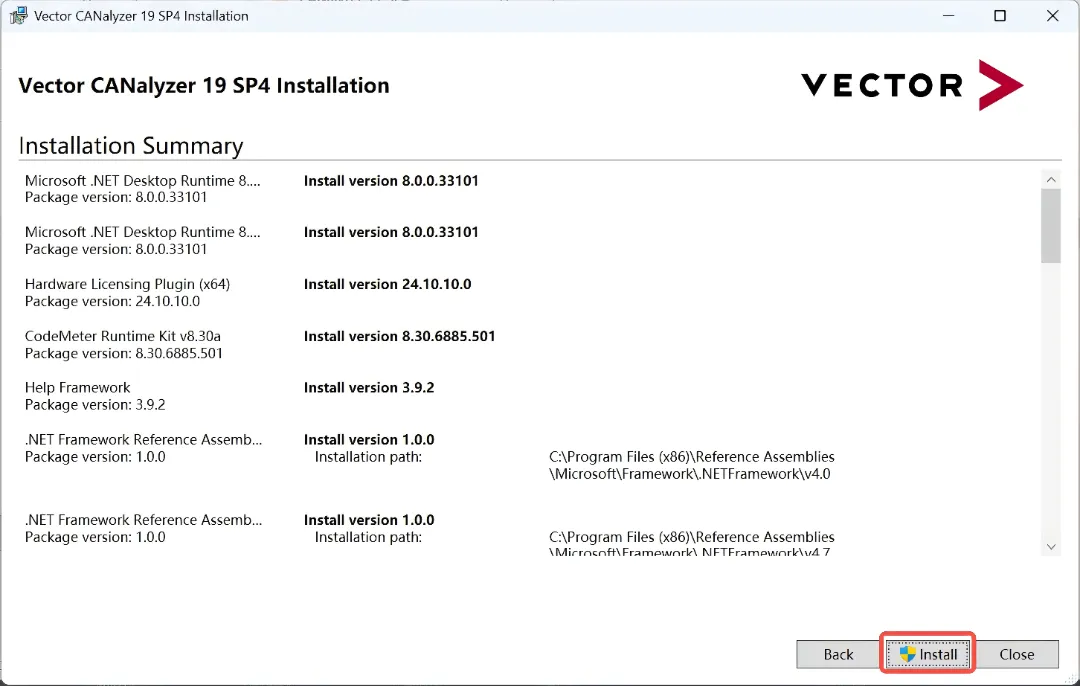Click the installer icon in title bar
The height and width of the screenshot is (686, 1080).
pyautogui.click(x=19, y=15)
